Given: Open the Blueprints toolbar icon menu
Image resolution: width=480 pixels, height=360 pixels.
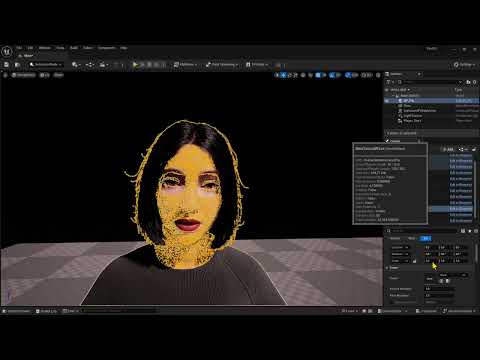Looking at the screenshot, I should pos(90,65).
